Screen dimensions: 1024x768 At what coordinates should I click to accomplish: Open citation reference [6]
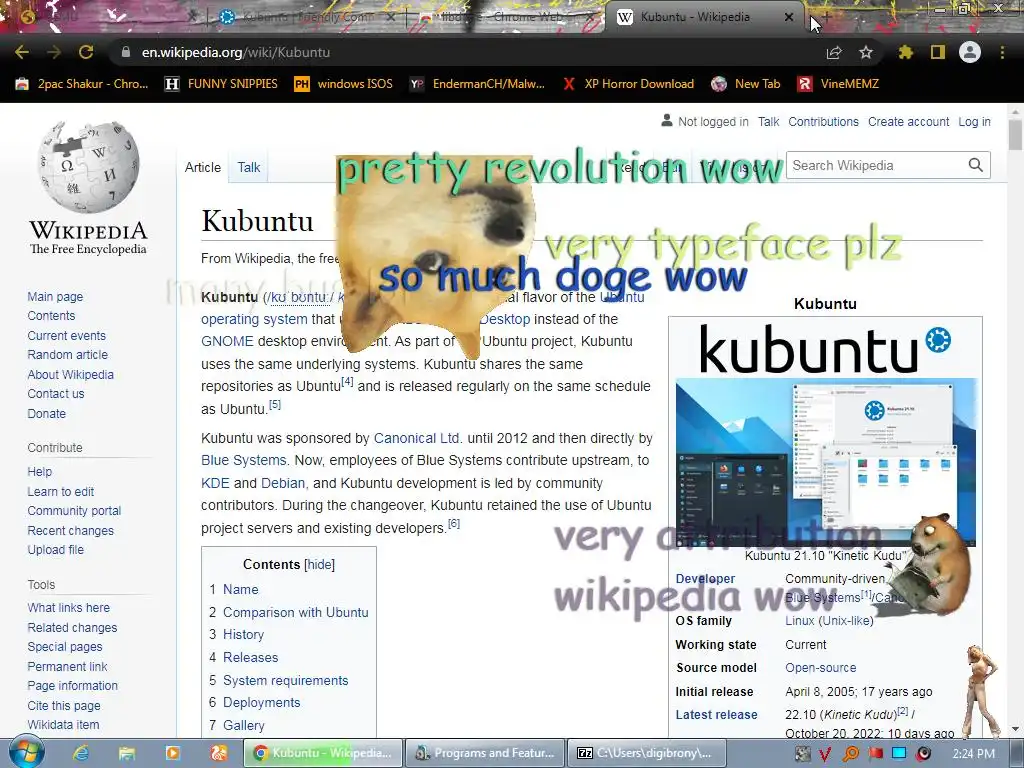click(454, 524)
